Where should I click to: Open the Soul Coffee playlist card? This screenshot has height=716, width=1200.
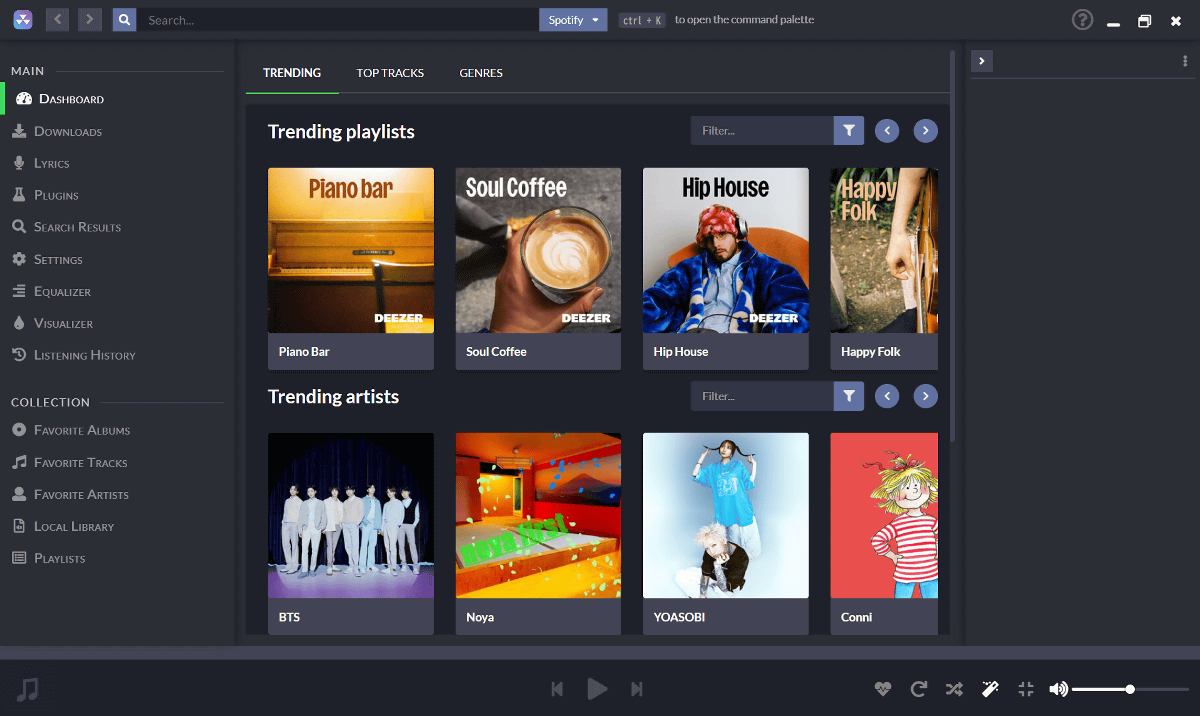[538, 268]
